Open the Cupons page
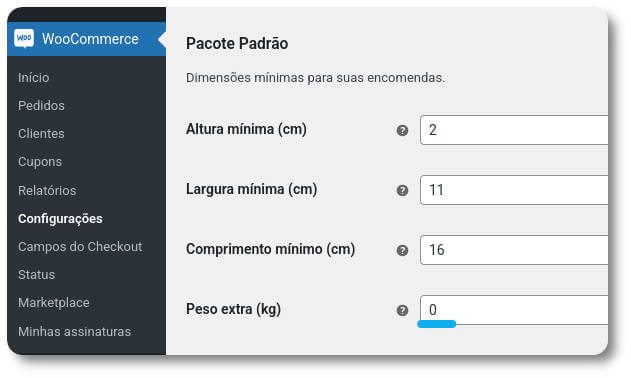631x378 pixels. point(40,161)
